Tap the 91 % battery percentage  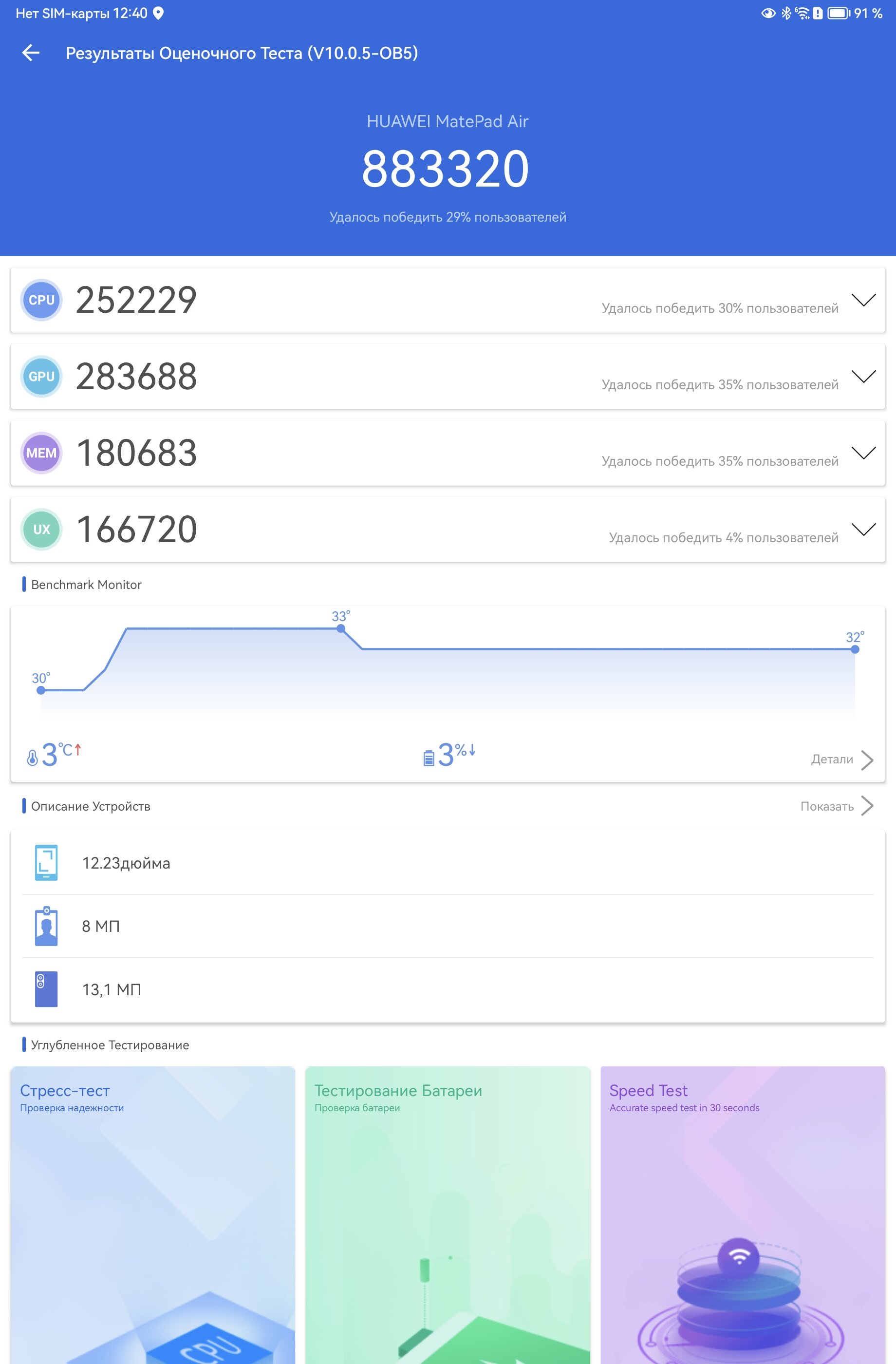(x=869, y=13)
